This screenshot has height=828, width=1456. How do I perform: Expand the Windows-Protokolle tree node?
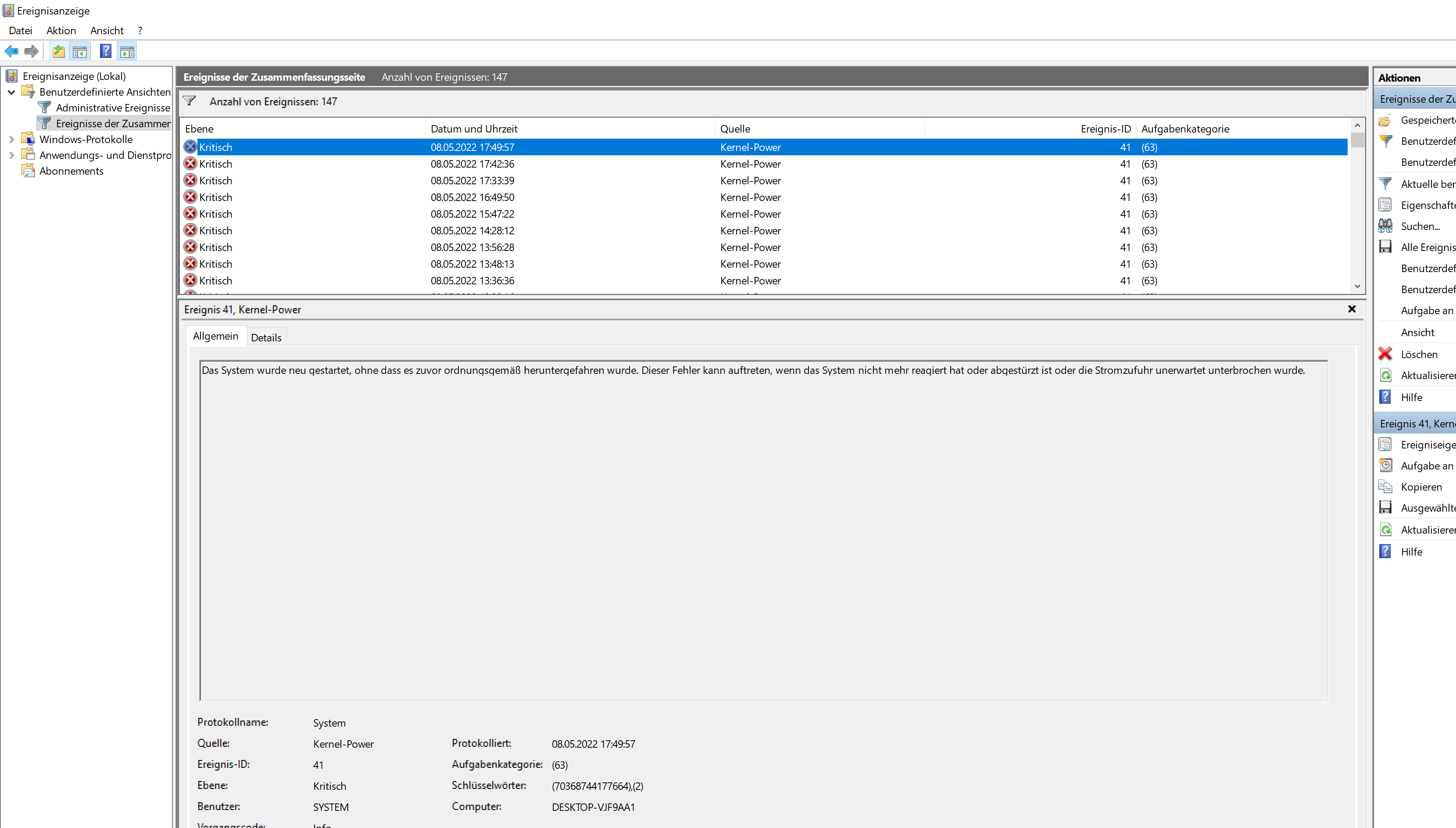[x=11, y=140]
